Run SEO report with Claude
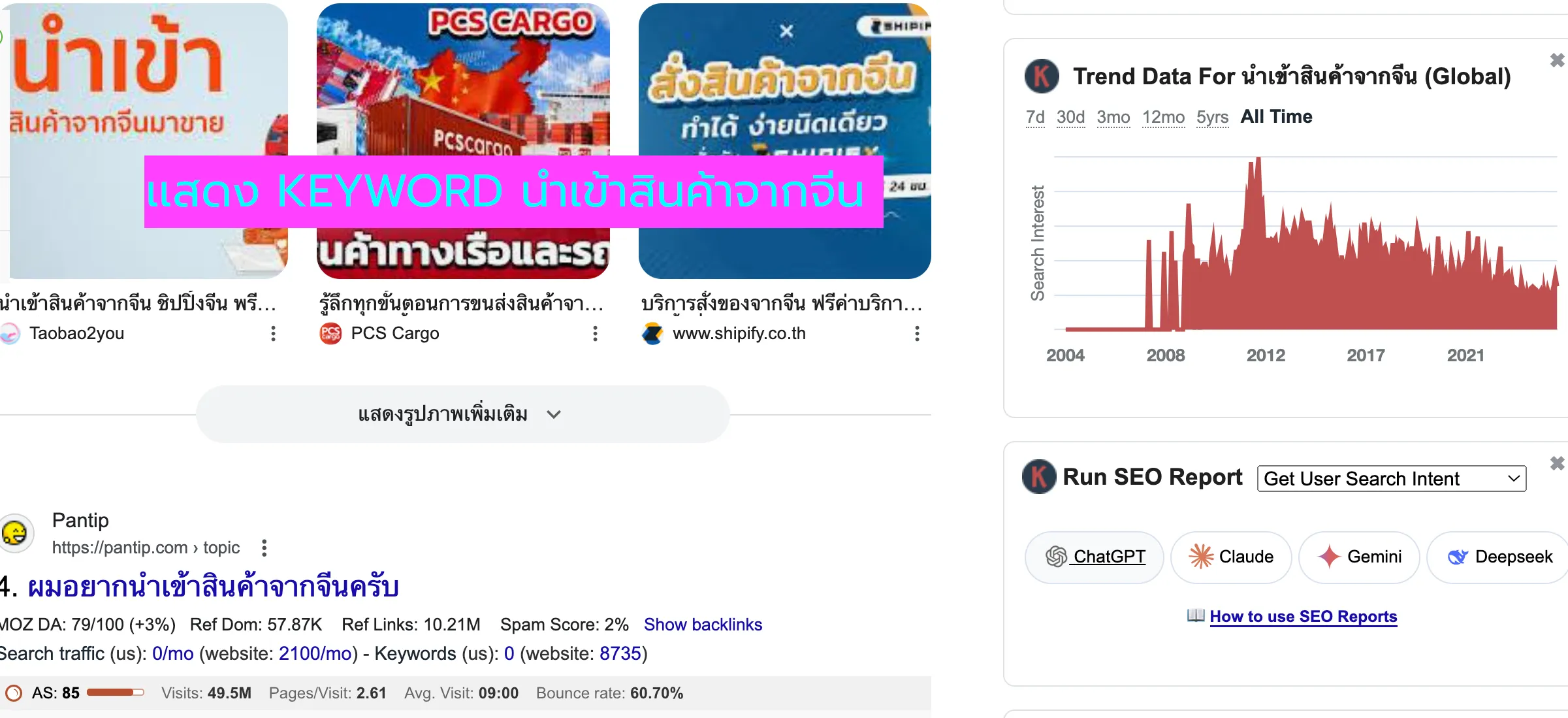 point(1231,557)
